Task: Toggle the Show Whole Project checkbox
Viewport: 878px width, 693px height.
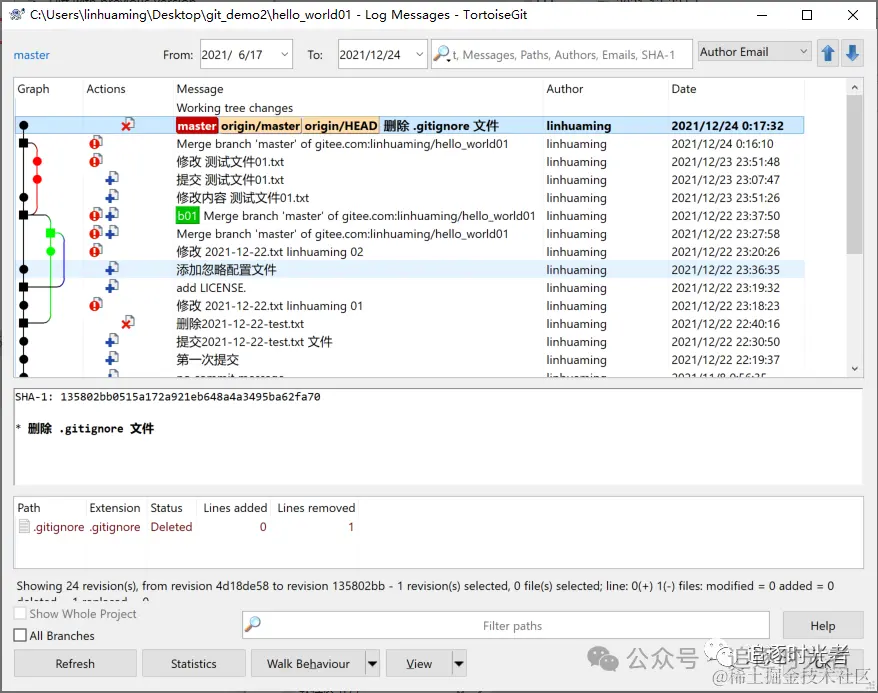Action: coord(20,614)
